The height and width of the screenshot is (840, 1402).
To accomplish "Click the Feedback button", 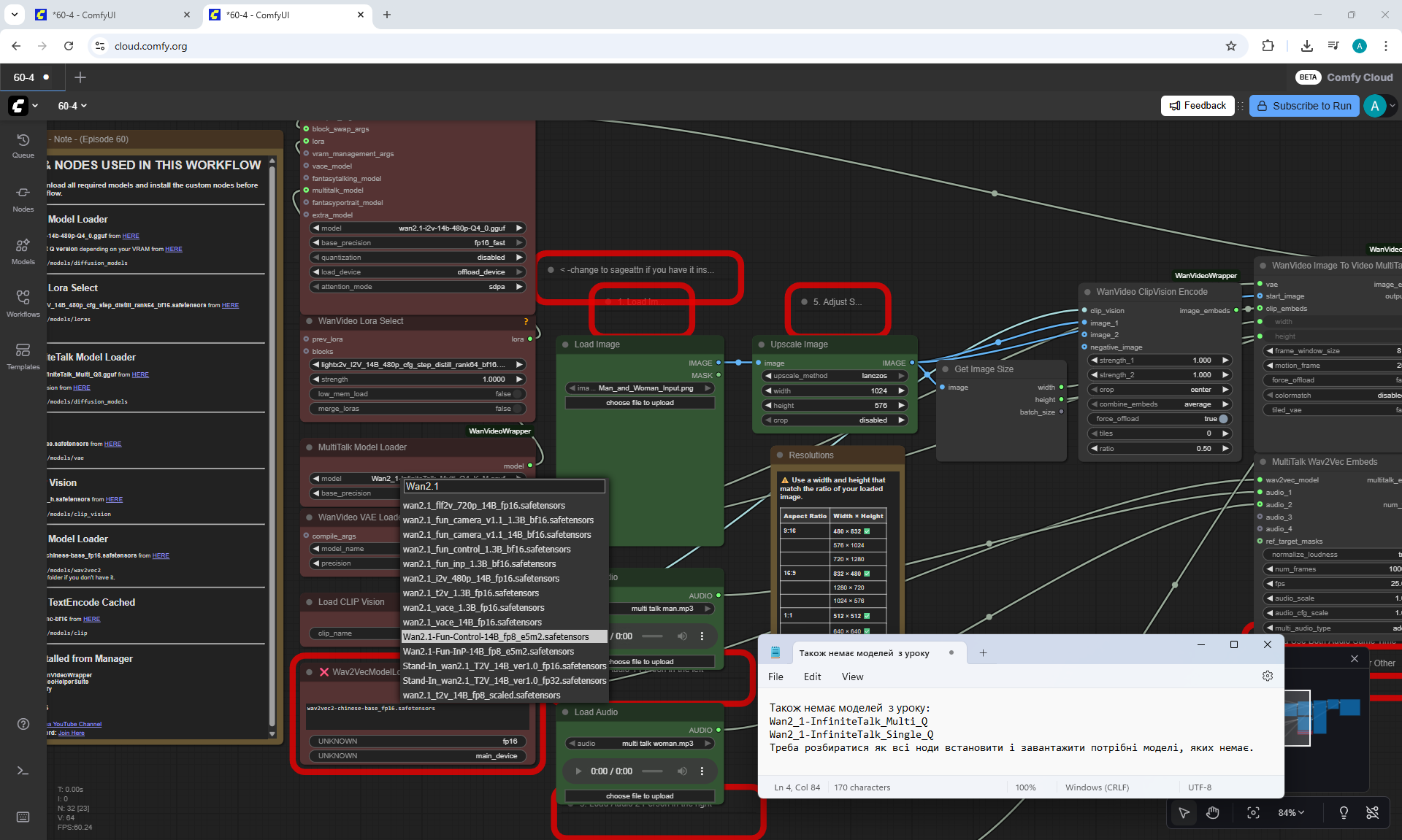I will tap(1198, 106).
